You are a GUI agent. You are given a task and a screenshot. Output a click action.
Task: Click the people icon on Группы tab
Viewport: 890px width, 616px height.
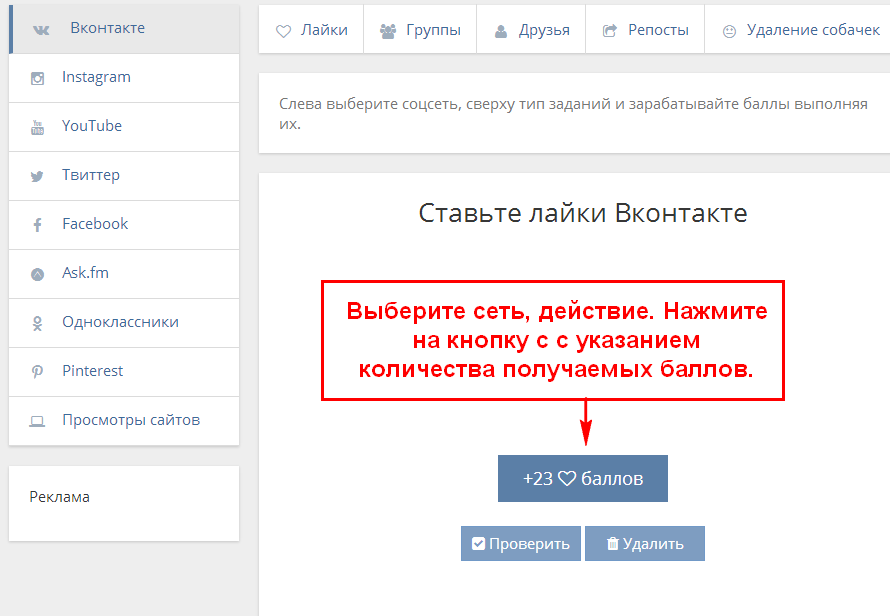(x=388, y=31)
